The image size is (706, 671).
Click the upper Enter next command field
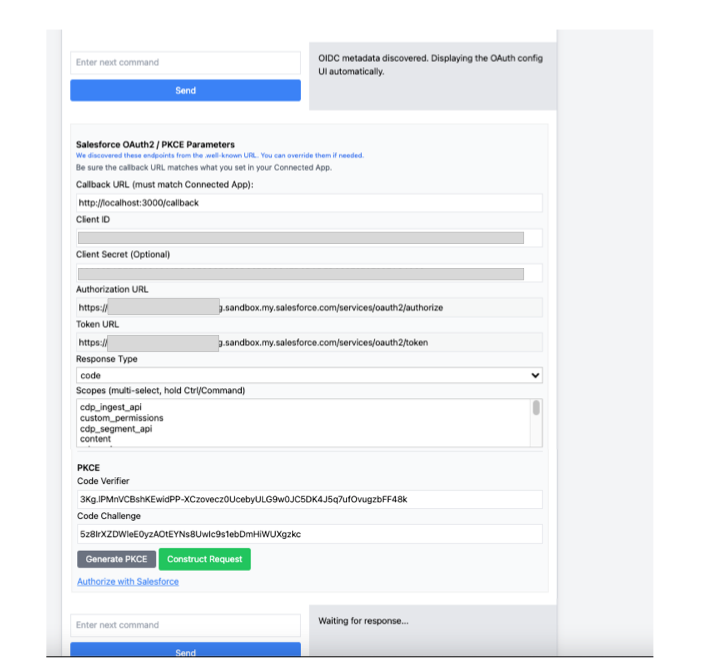[x=185, y=63]
